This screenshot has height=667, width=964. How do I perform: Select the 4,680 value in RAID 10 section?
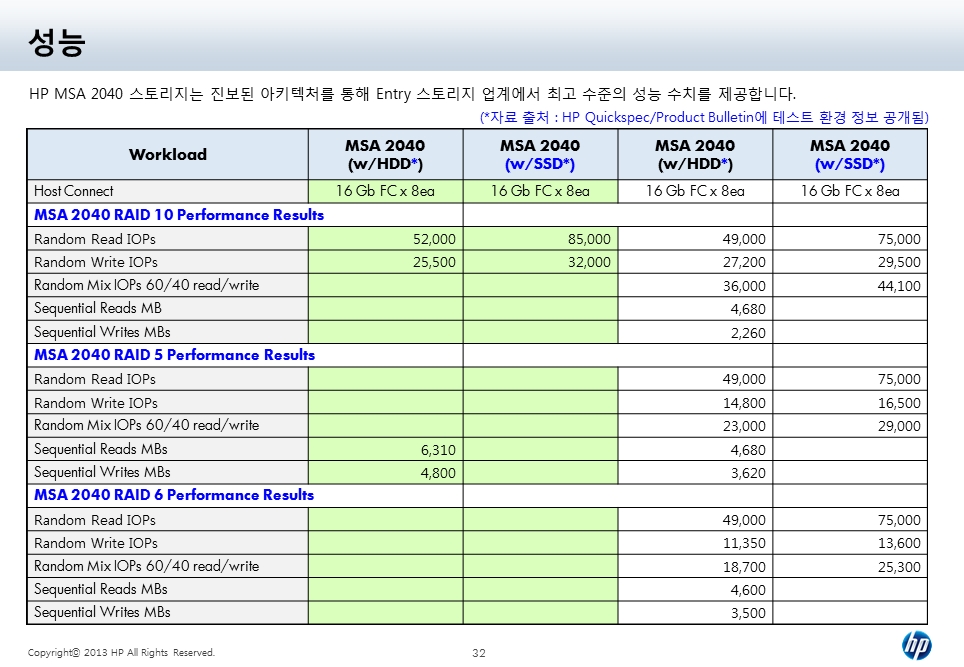(695, 309)
